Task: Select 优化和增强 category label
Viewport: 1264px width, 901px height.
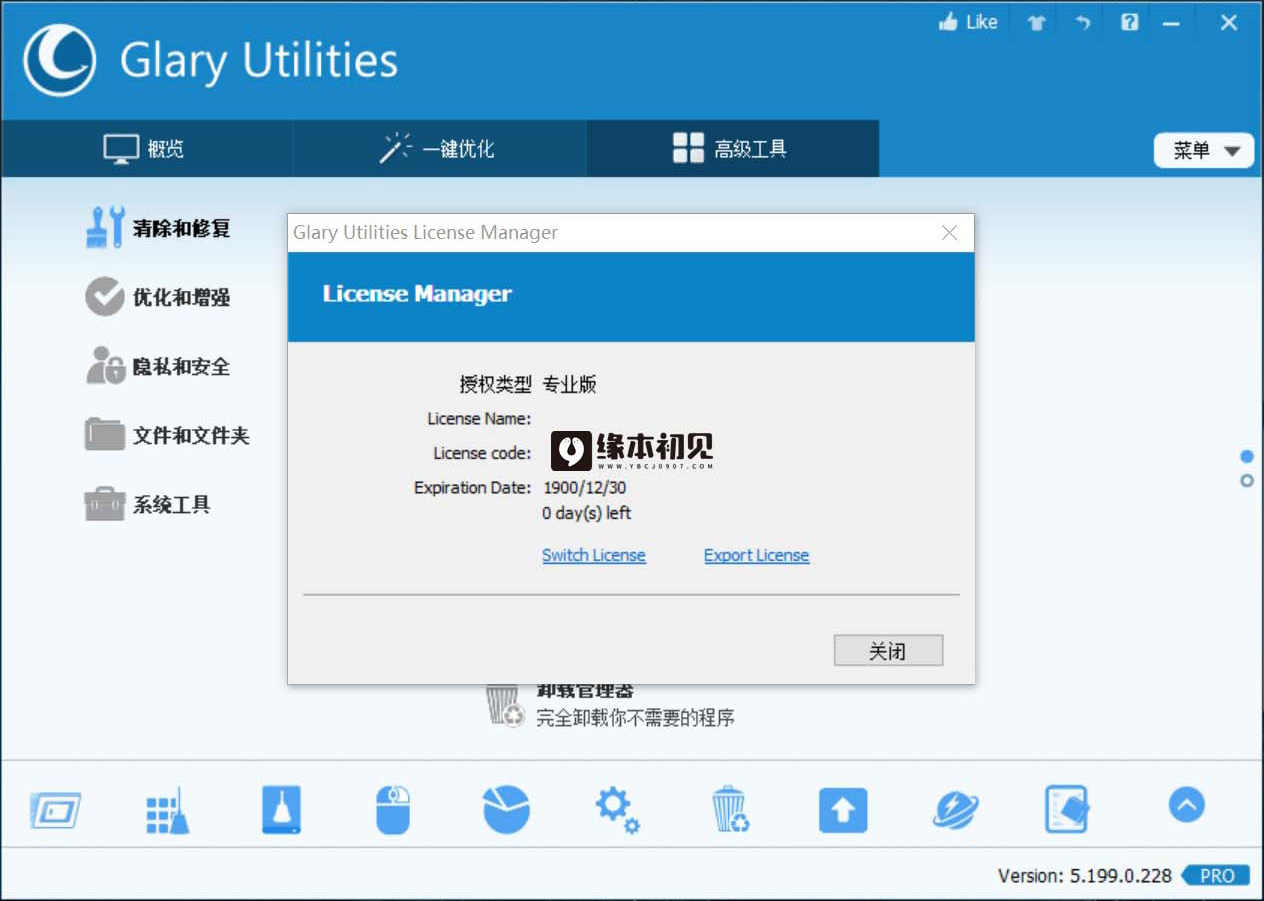Action: pyautogui.click(x=182, y=298)
